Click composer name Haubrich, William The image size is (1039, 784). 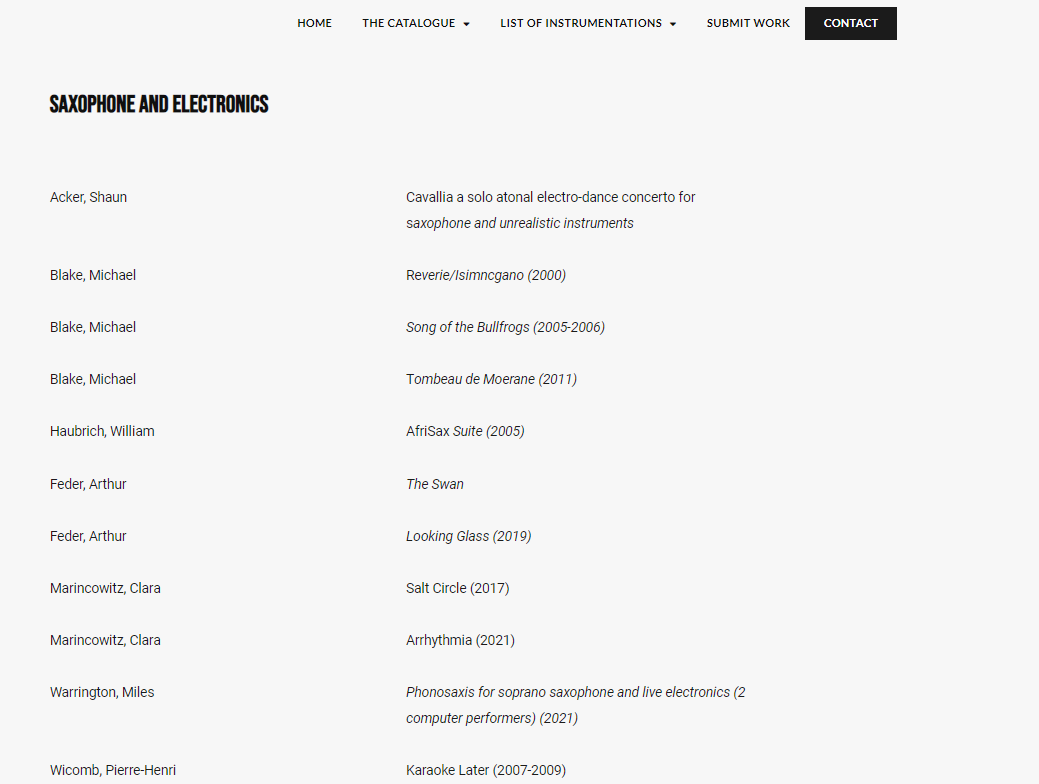pyautogui.click(x=102, y=431)
